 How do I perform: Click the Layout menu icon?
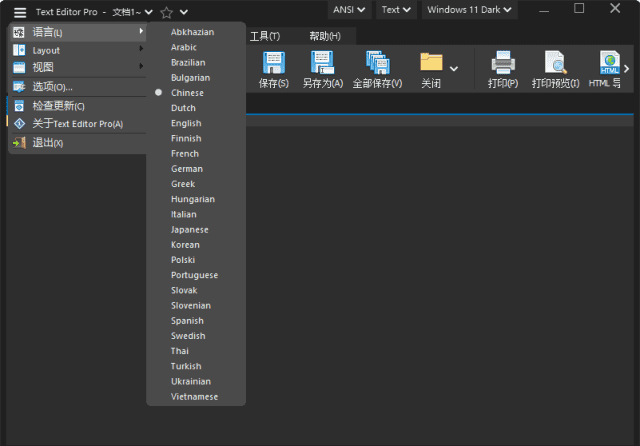coord(19,50)
